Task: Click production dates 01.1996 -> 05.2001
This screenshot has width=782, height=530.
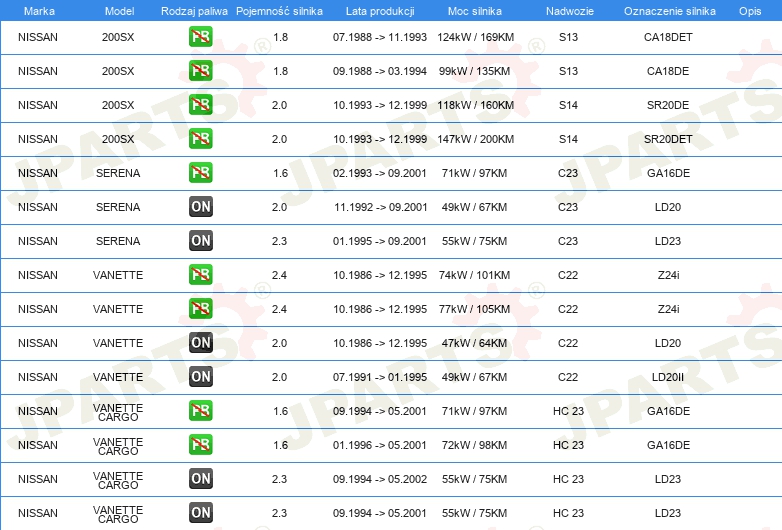Action: 380,445
